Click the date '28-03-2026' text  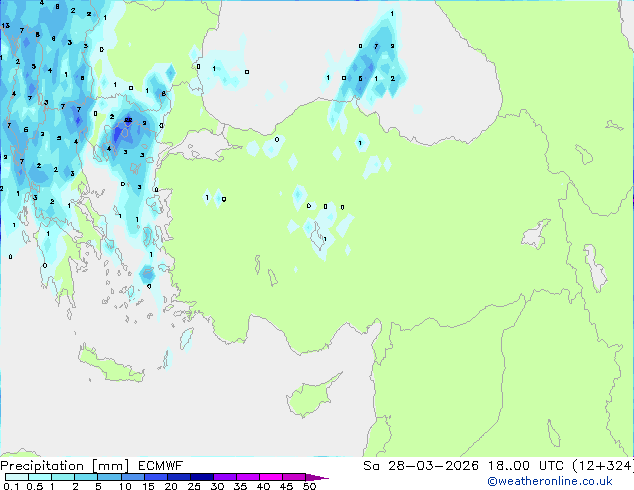433,466
